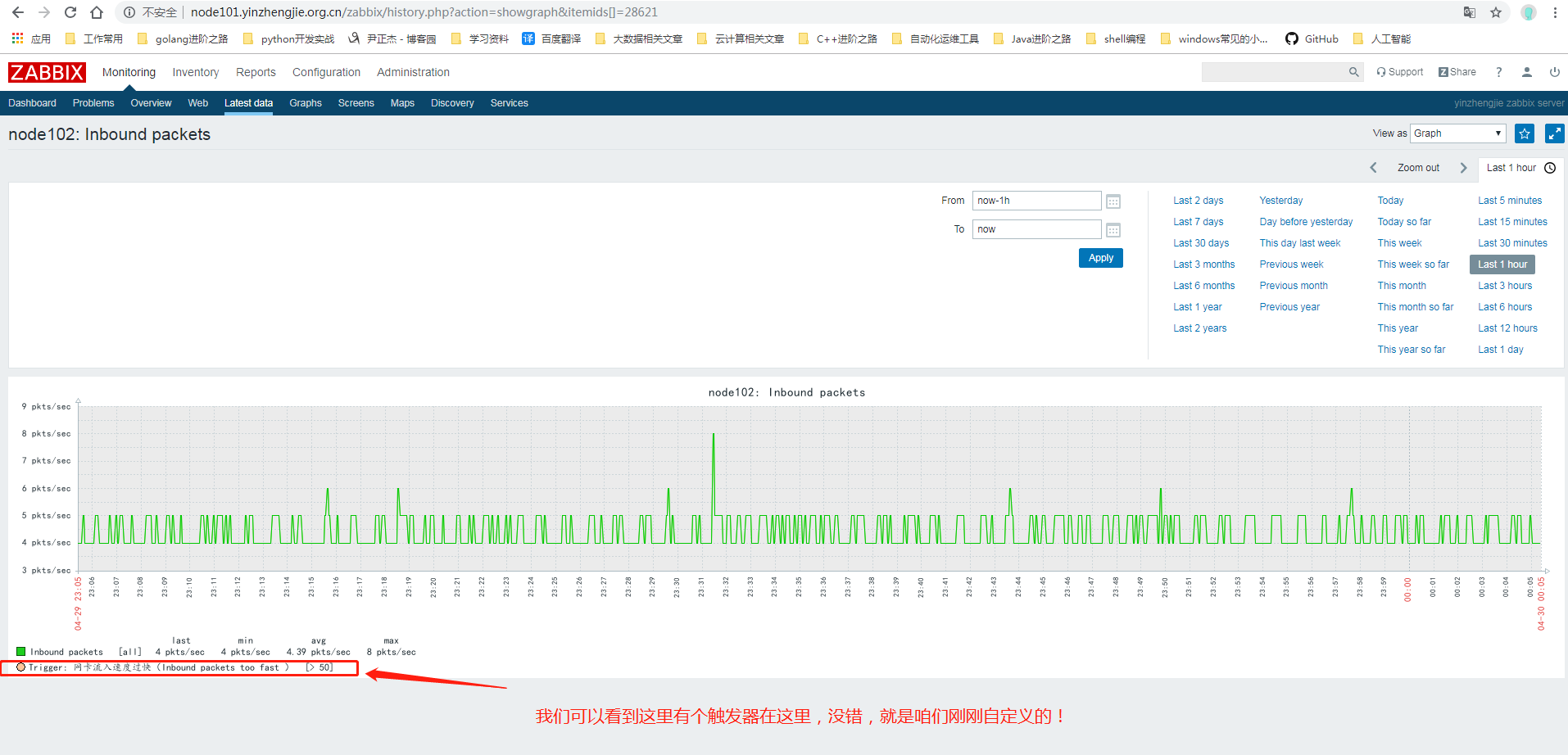Bookmark this page with the star icon
The height and width of the screenshot is (755, 1568).
pyautogui.click(x=1496, y=12)
